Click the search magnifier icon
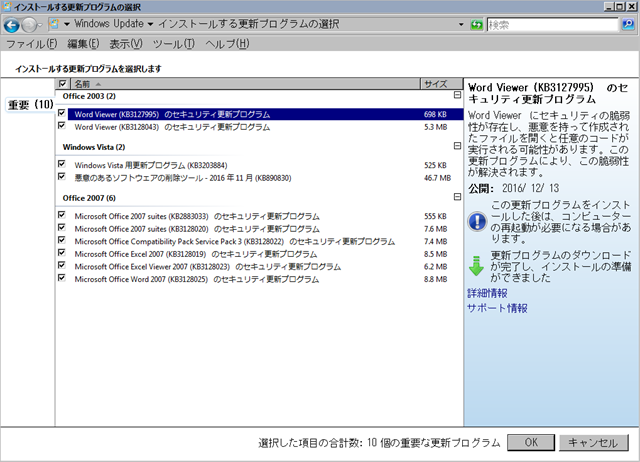Viewport: 640px width, 462px height. coord(628,25)
